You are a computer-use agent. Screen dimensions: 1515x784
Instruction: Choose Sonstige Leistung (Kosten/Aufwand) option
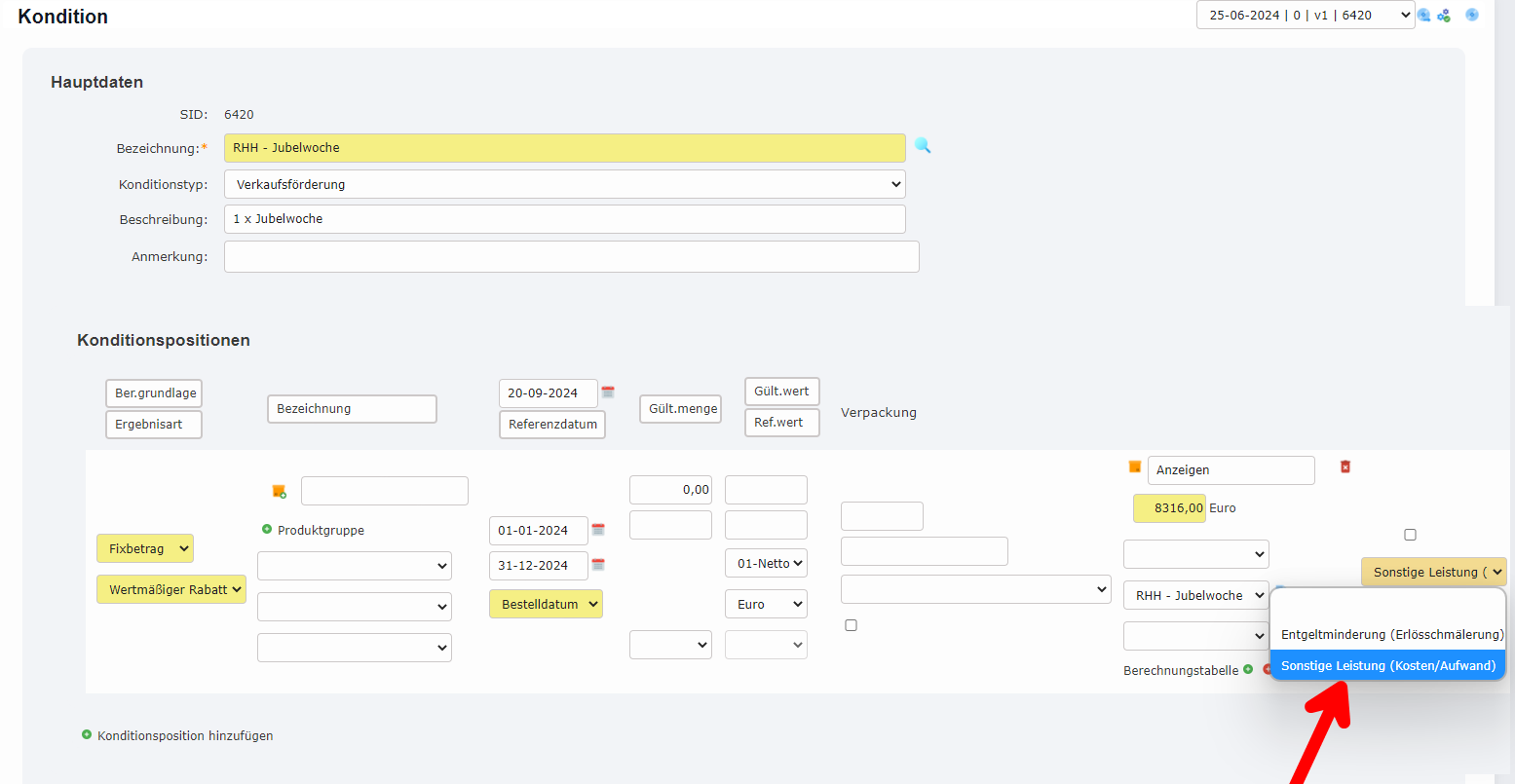[1387, 665]
